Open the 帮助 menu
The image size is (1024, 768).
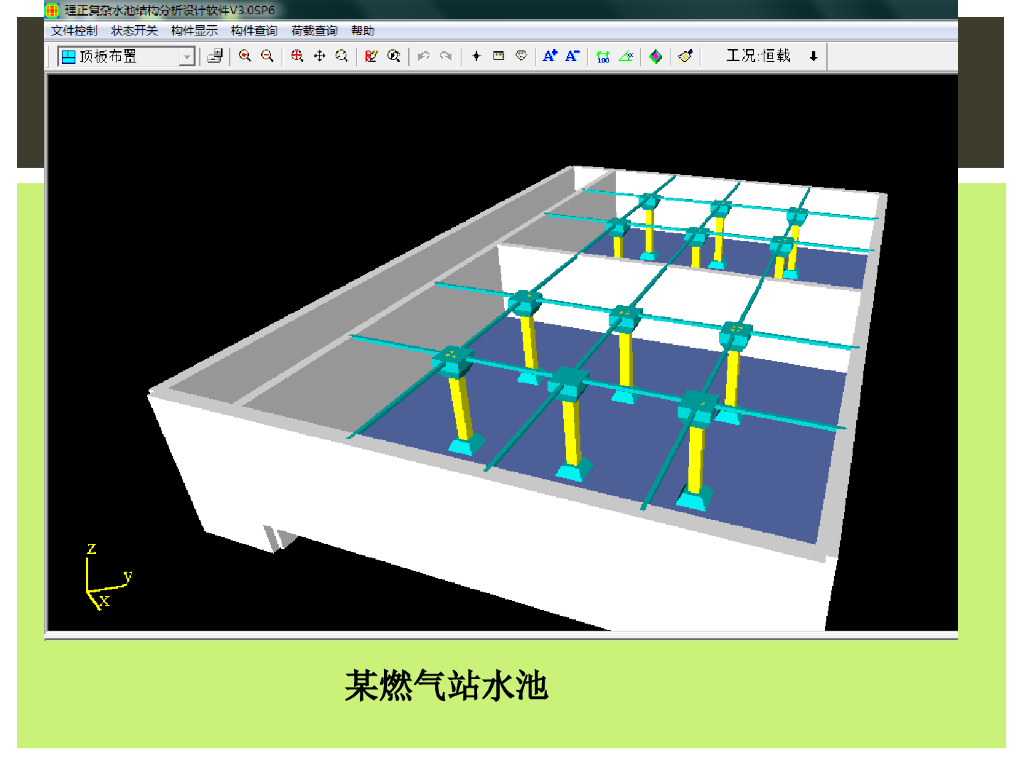coord(362,31)
